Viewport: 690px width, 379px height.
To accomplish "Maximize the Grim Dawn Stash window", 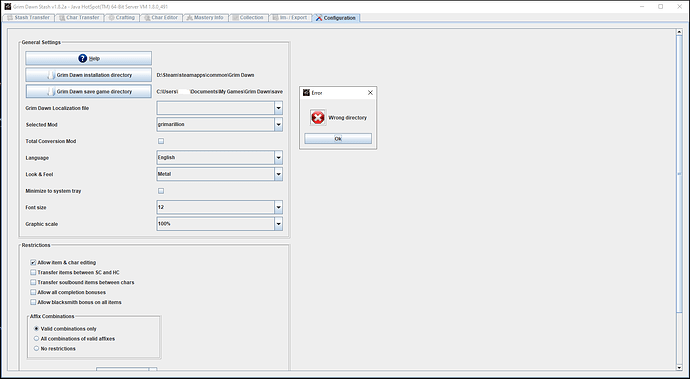I will pyautogui.click(x=661, y=7).
